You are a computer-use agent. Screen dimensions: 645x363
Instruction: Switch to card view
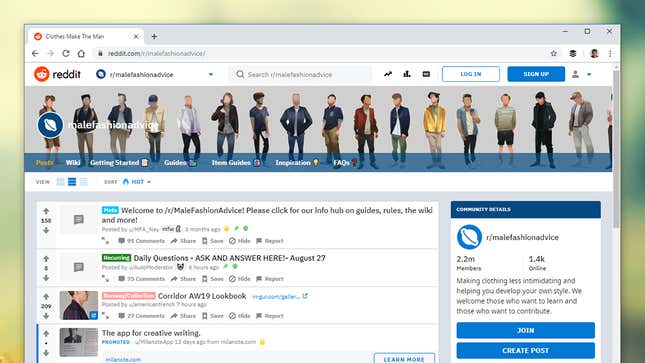coord(60,182)
